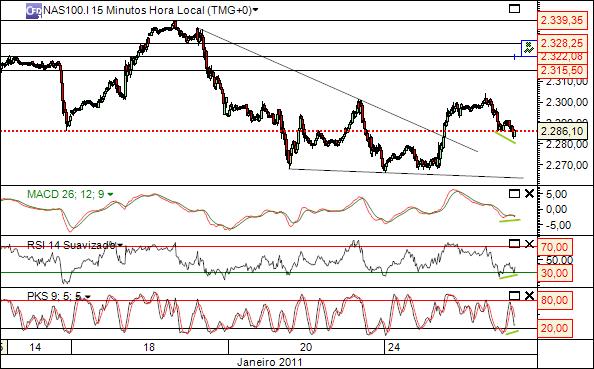The height and width of the screenshot is (369, 594).
Task: Click the PKS 20,00 level label
Action: [x=555, y=328]
